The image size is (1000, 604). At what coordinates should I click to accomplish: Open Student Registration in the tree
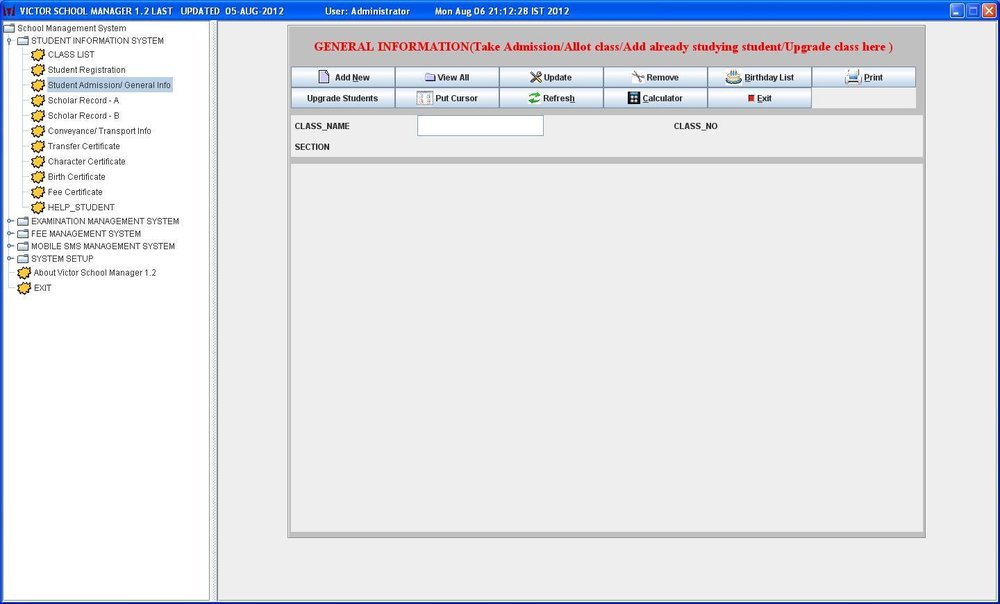[87, 70]
